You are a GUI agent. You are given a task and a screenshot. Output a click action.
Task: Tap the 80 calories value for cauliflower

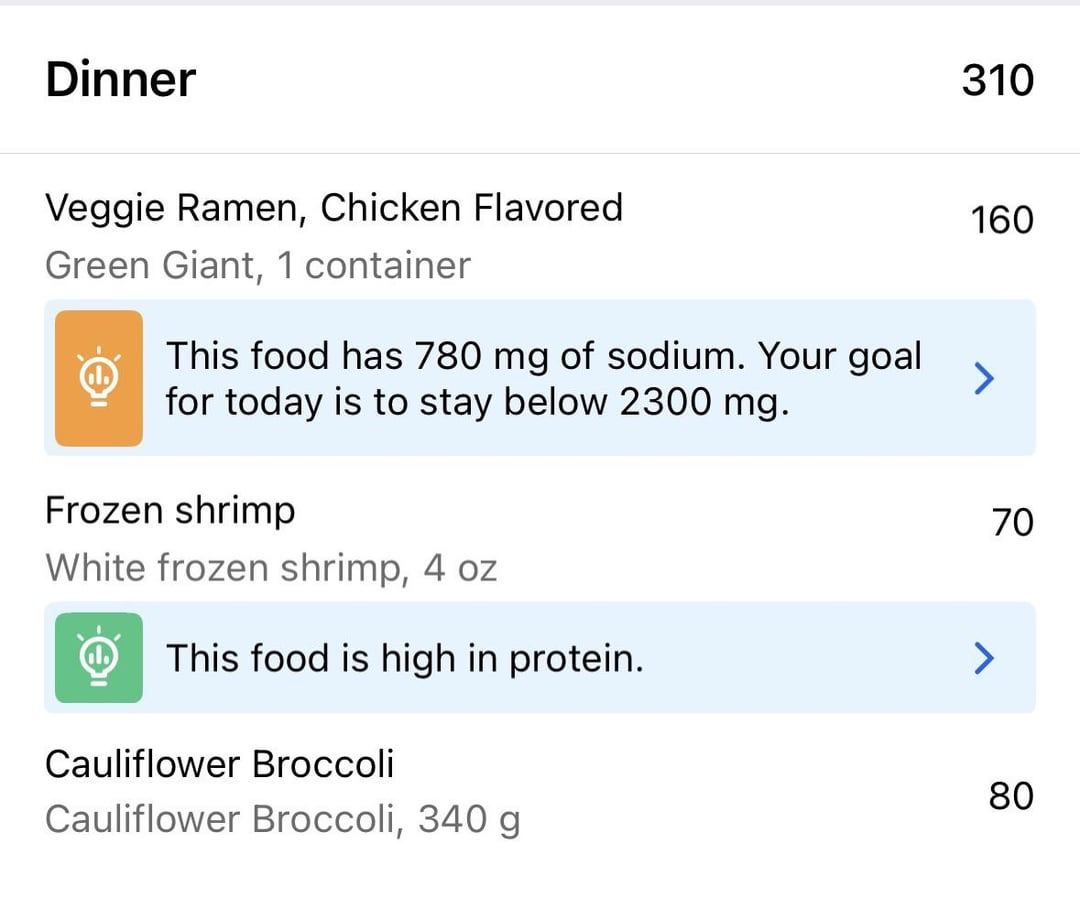coord(1011,796)
